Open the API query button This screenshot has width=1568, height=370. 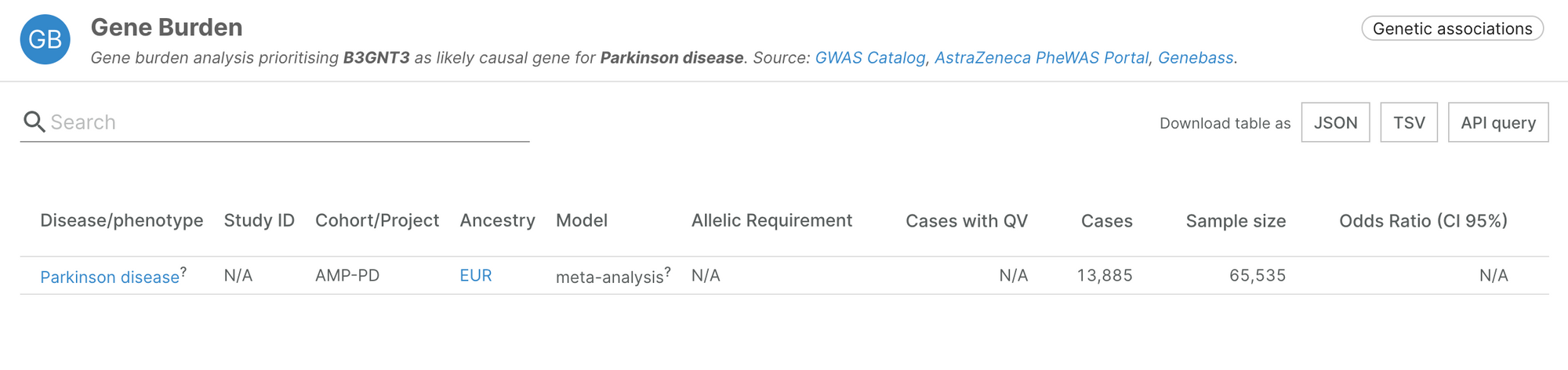(1497, 122)
